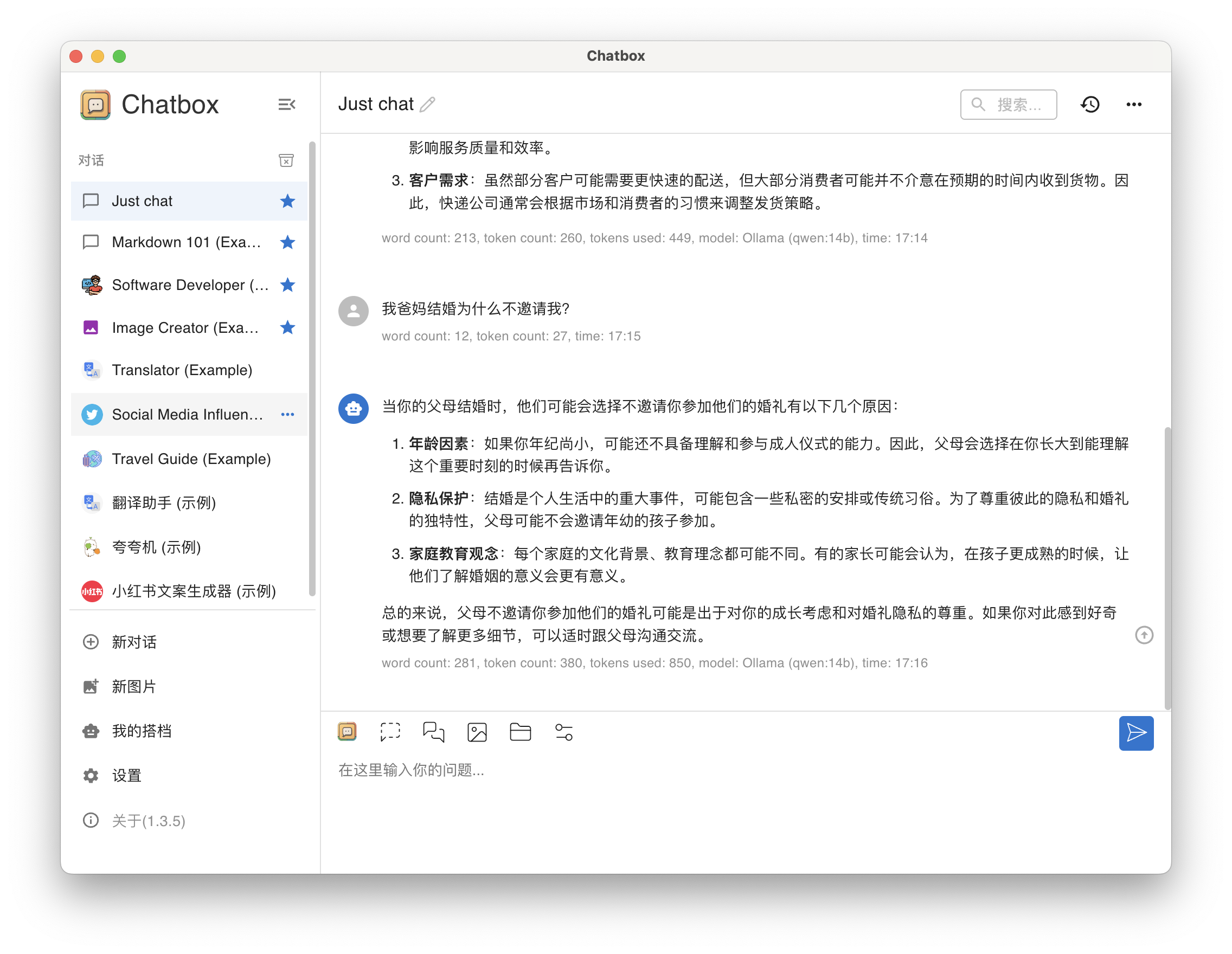1232x954 pixels.
Task: Click the message input field
Action: coord(677,770)
